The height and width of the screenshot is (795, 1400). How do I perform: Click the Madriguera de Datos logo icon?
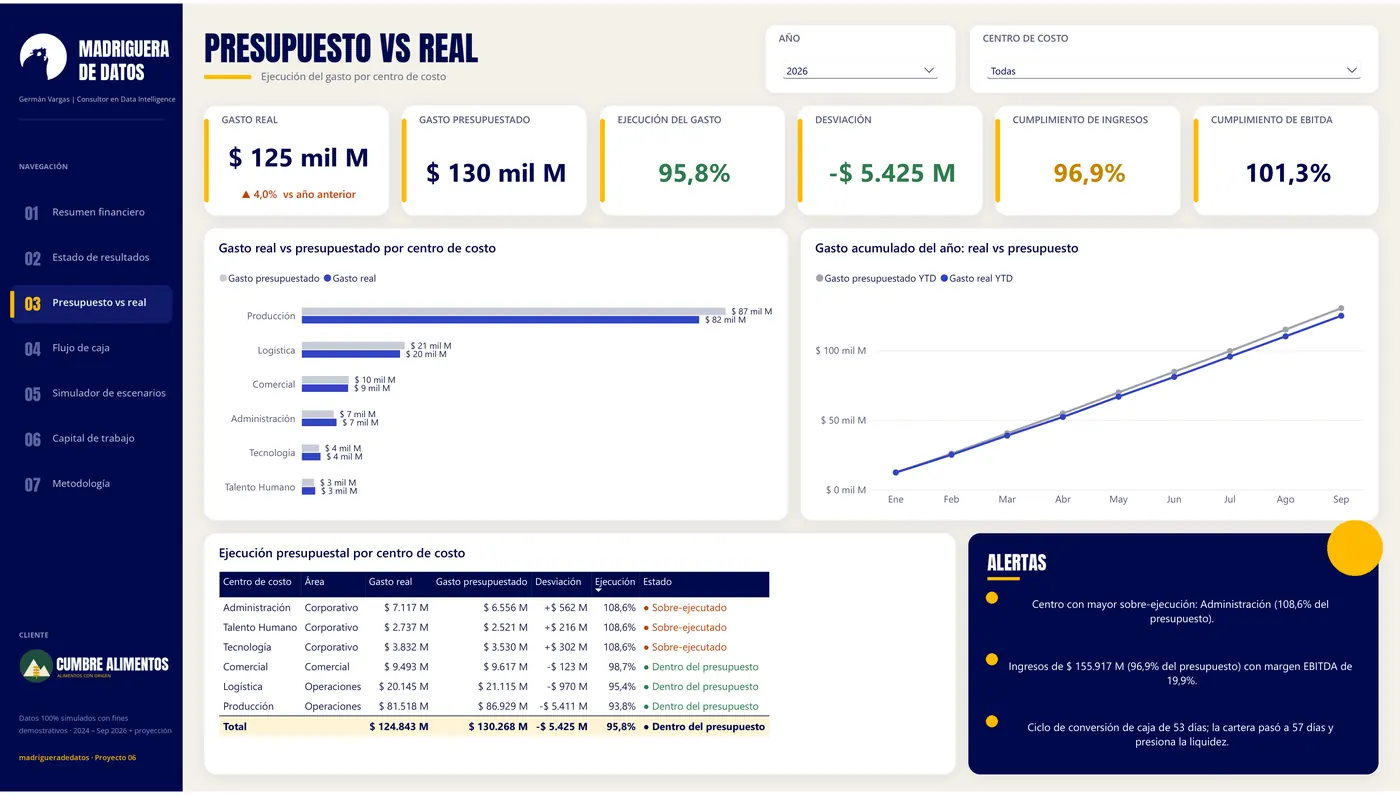click(x=43, y=57)
